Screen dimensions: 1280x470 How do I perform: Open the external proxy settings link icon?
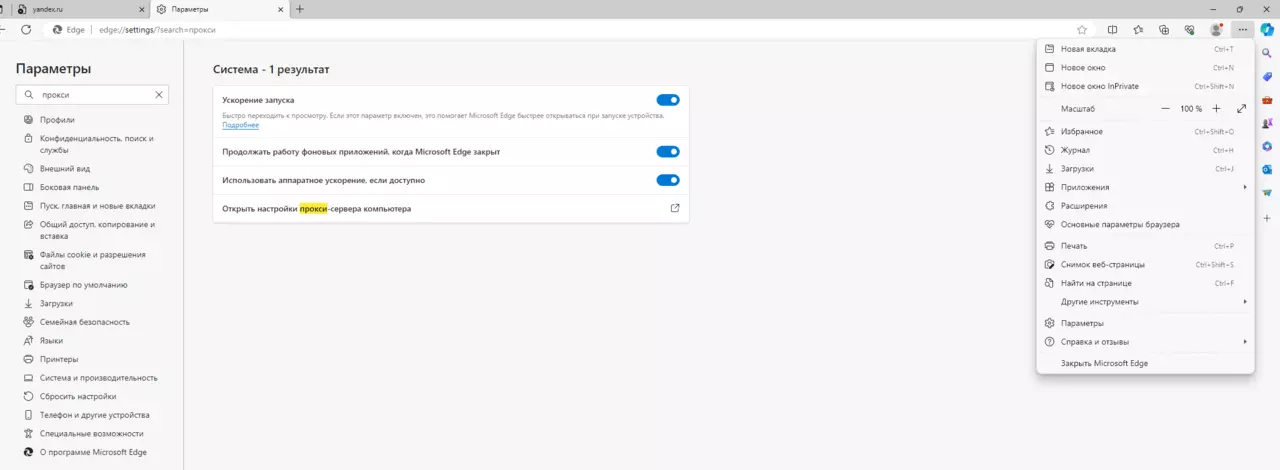(x=675, y=208)
